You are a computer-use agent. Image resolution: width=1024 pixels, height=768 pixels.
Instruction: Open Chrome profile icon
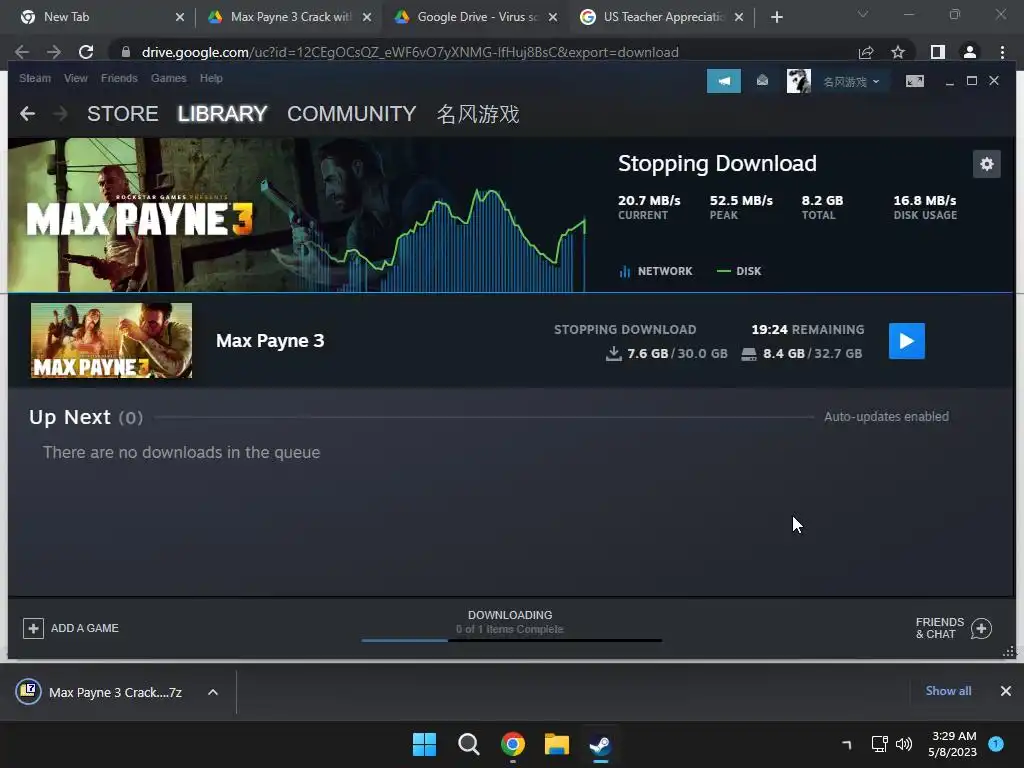pyautogui.click(x=970, y=52)
